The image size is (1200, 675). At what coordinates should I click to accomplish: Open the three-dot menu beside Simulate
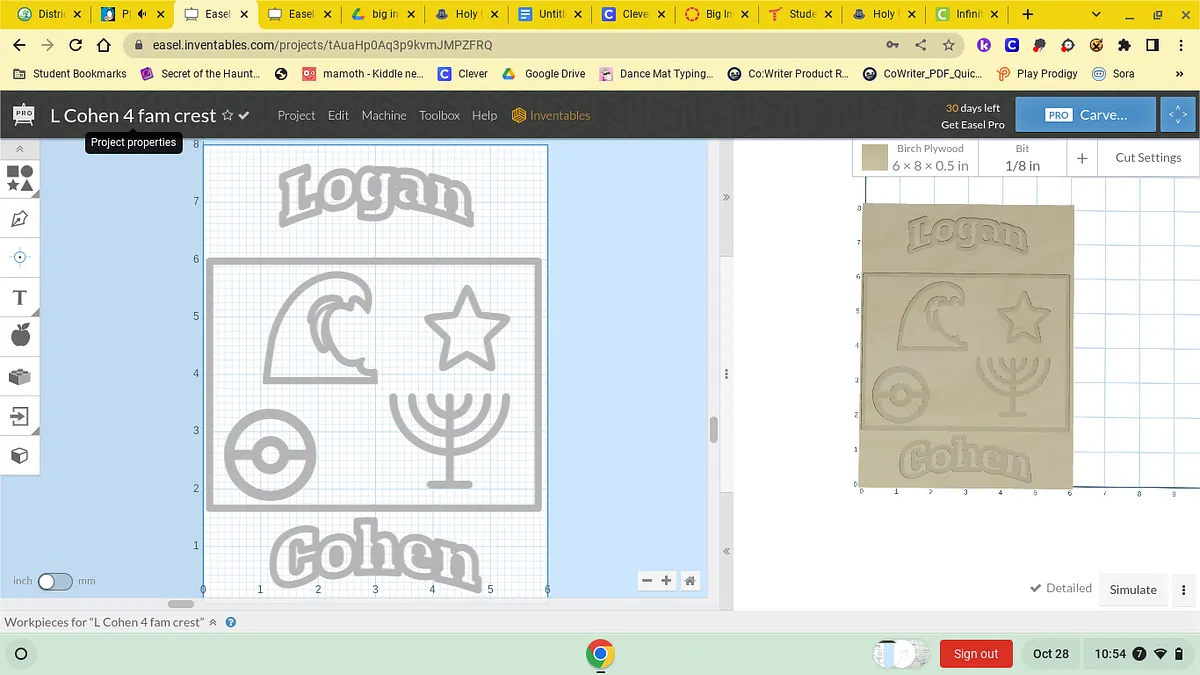[x=1184, y=590]
